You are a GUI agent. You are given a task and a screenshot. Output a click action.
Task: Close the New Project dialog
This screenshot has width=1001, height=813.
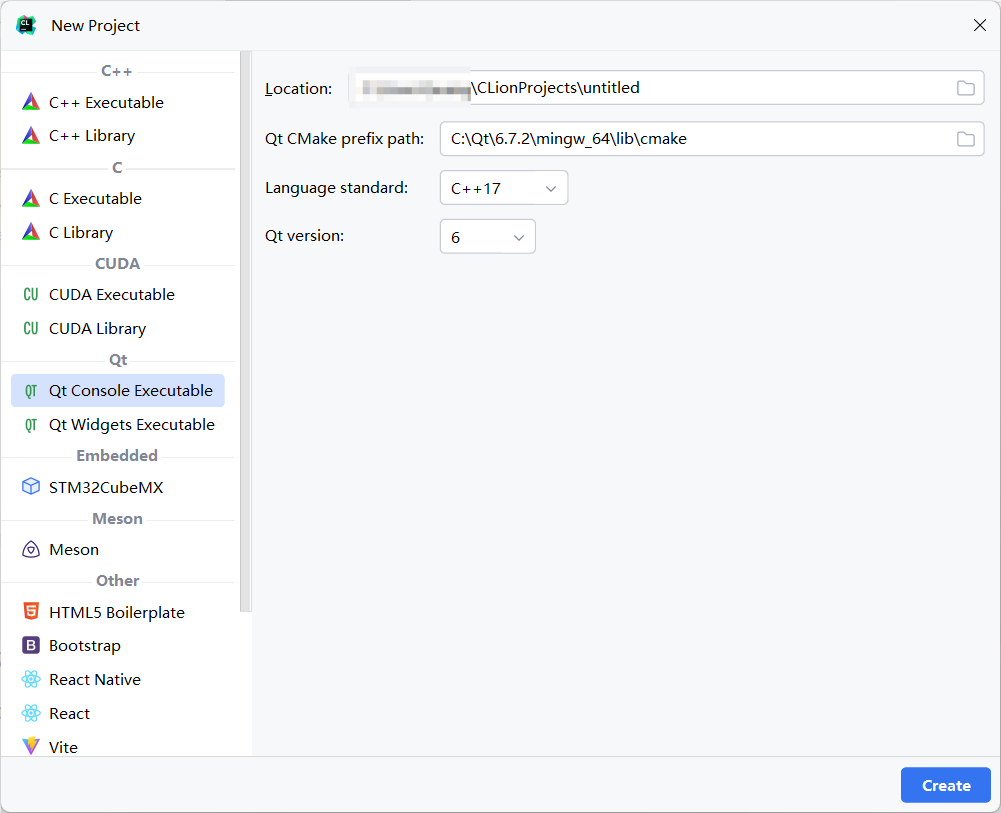coord(980,26)
